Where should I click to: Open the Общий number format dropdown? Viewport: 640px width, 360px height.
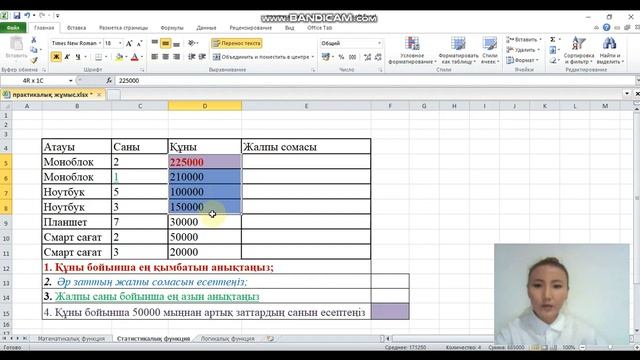[x=379, y=43]
